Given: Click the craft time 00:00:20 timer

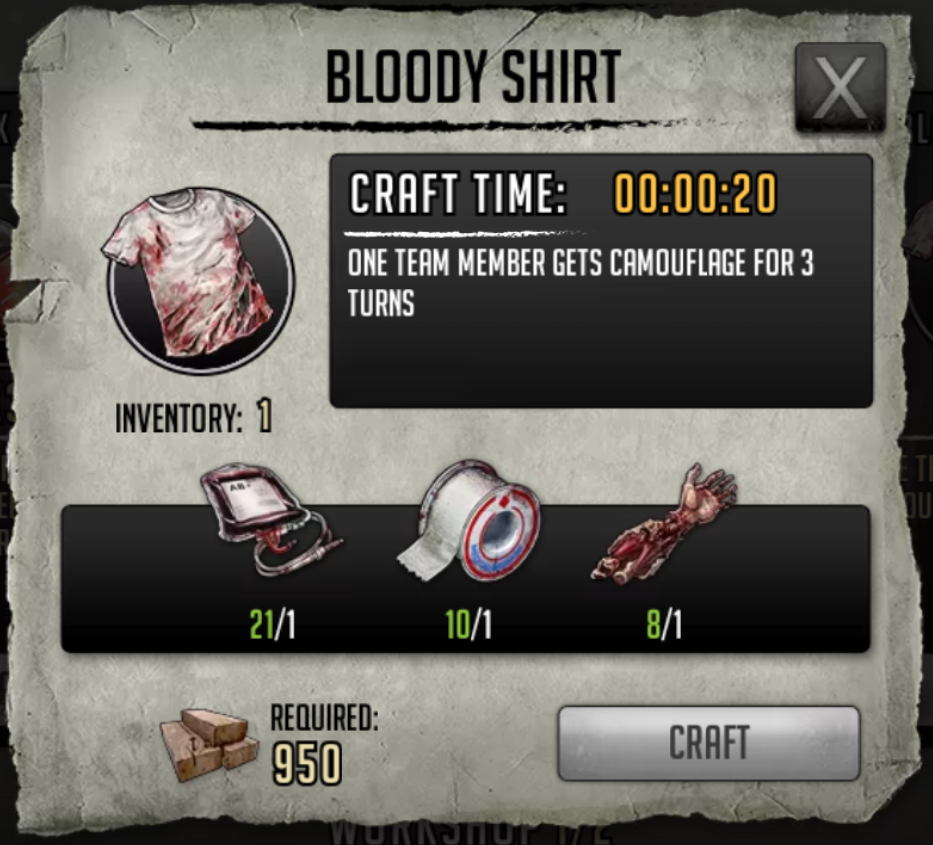Looking at the screenshot, I should click(696, 194).
